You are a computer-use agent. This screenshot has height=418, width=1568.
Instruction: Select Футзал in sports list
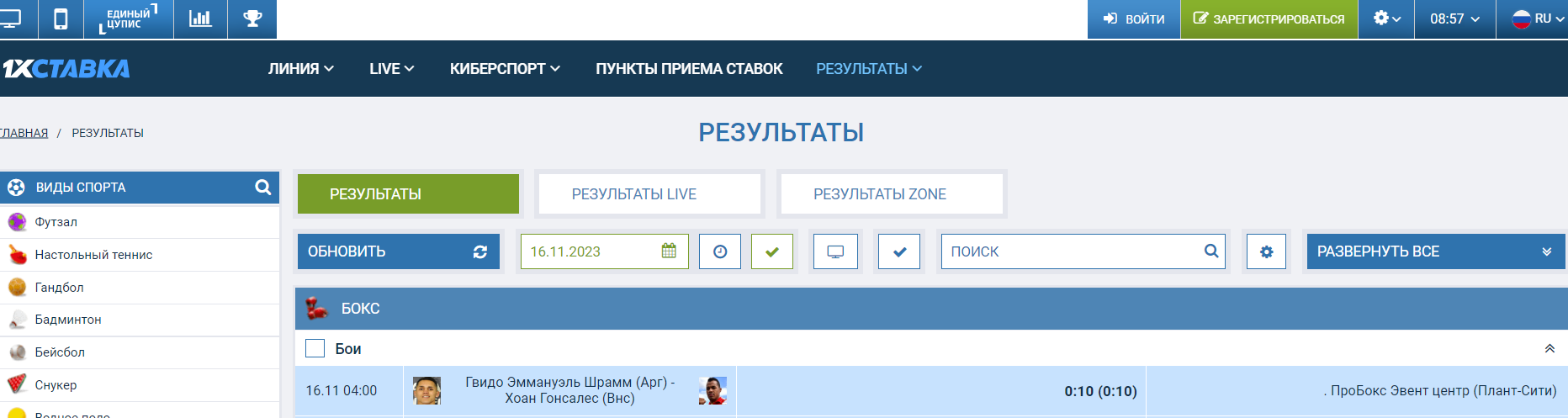(x=140, y=222)
